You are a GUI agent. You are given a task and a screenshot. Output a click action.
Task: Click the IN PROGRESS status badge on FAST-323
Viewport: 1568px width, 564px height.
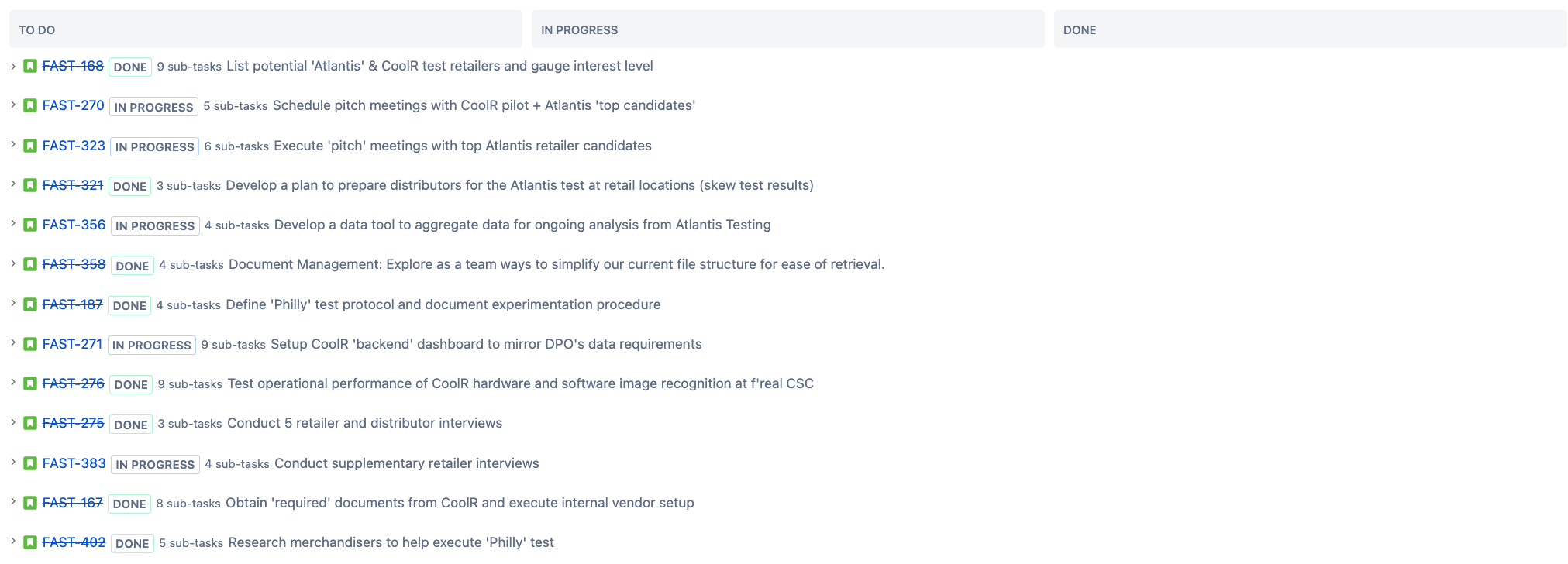coord(155,146)
